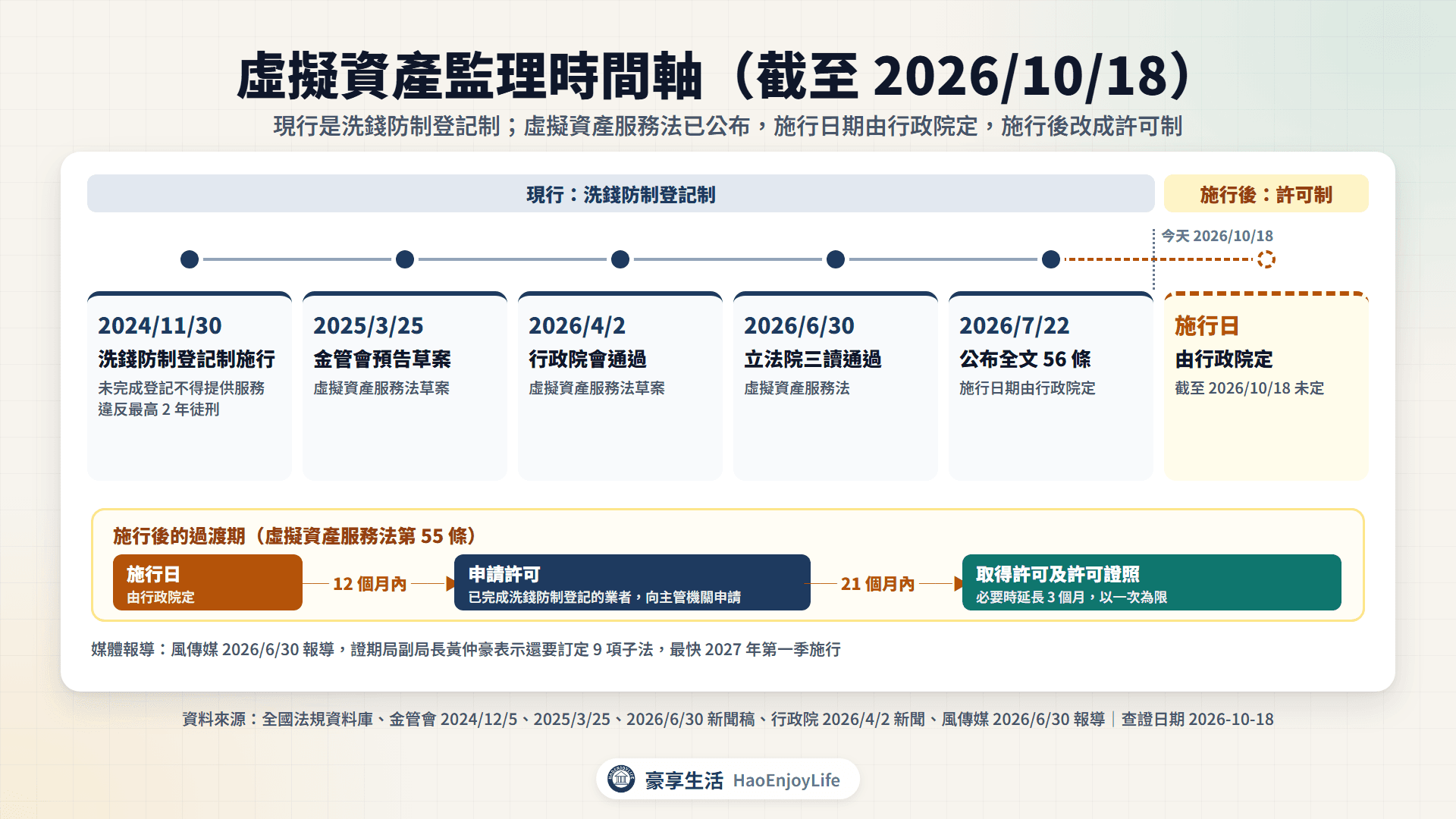Click the 21 個月內 arrow label
1456x819 pixels.
878,584
